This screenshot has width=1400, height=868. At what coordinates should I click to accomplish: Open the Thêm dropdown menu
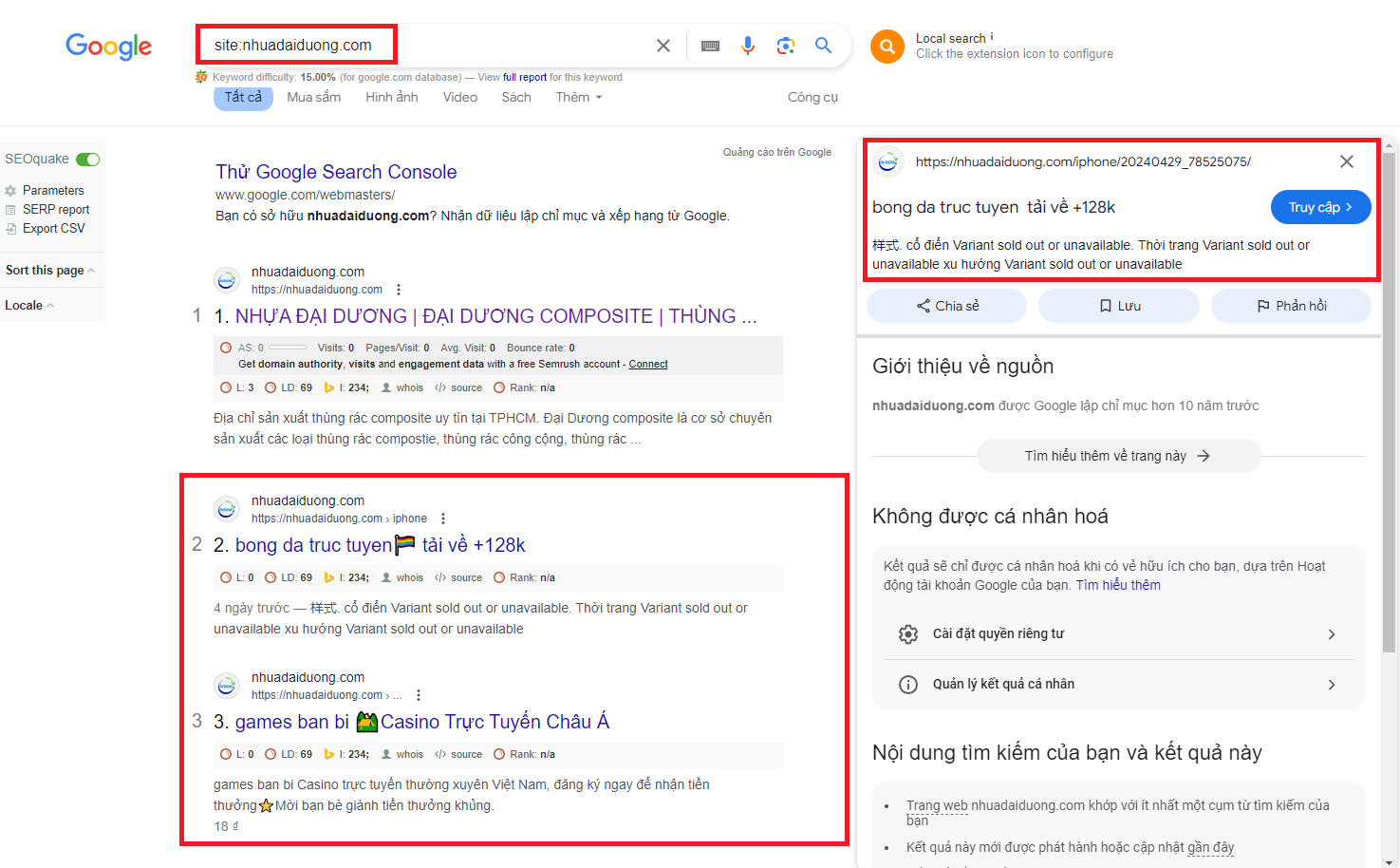(579, 97)
